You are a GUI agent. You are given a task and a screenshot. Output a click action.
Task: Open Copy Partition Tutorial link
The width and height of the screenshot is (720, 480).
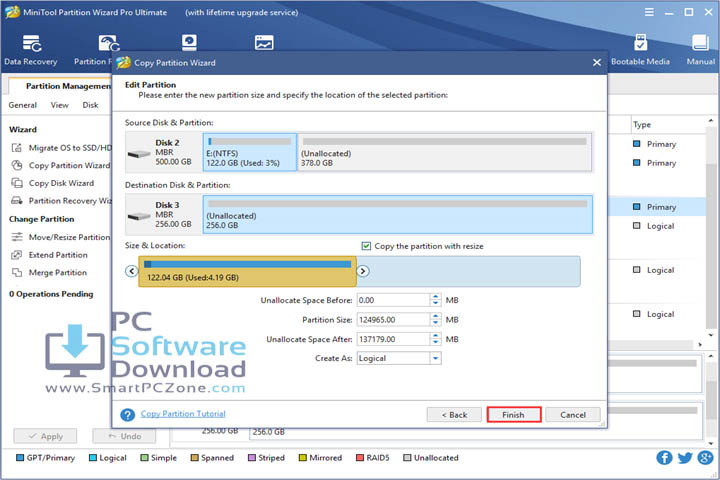coord(183,414)
